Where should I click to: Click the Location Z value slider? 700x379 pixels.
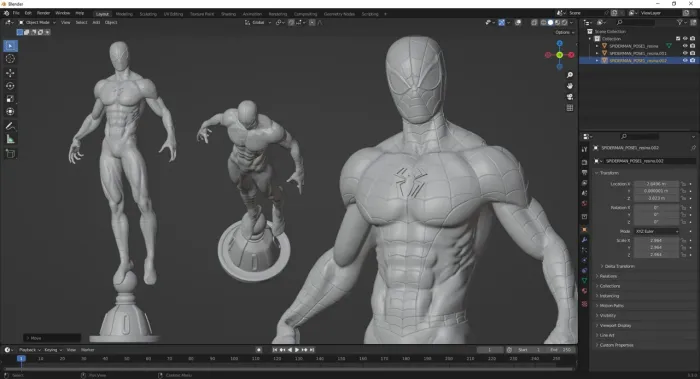click(x=656, y=198)
